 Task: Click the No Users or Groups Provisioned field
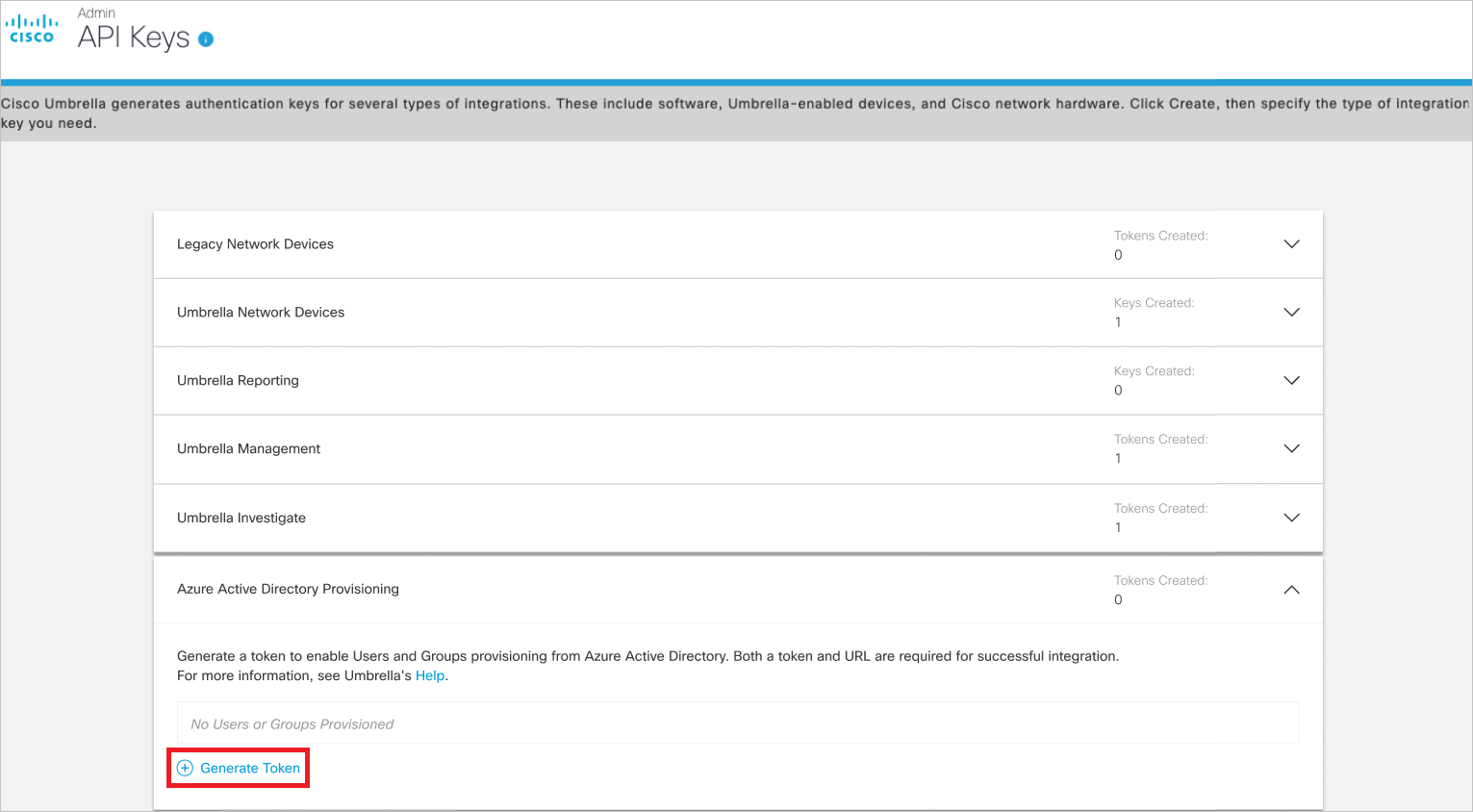[x=738, y=723]
